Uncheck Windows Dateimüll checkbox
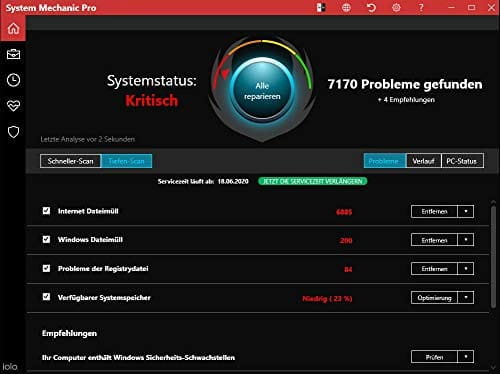The image size is (500, 374). click(x=46, y=239)
